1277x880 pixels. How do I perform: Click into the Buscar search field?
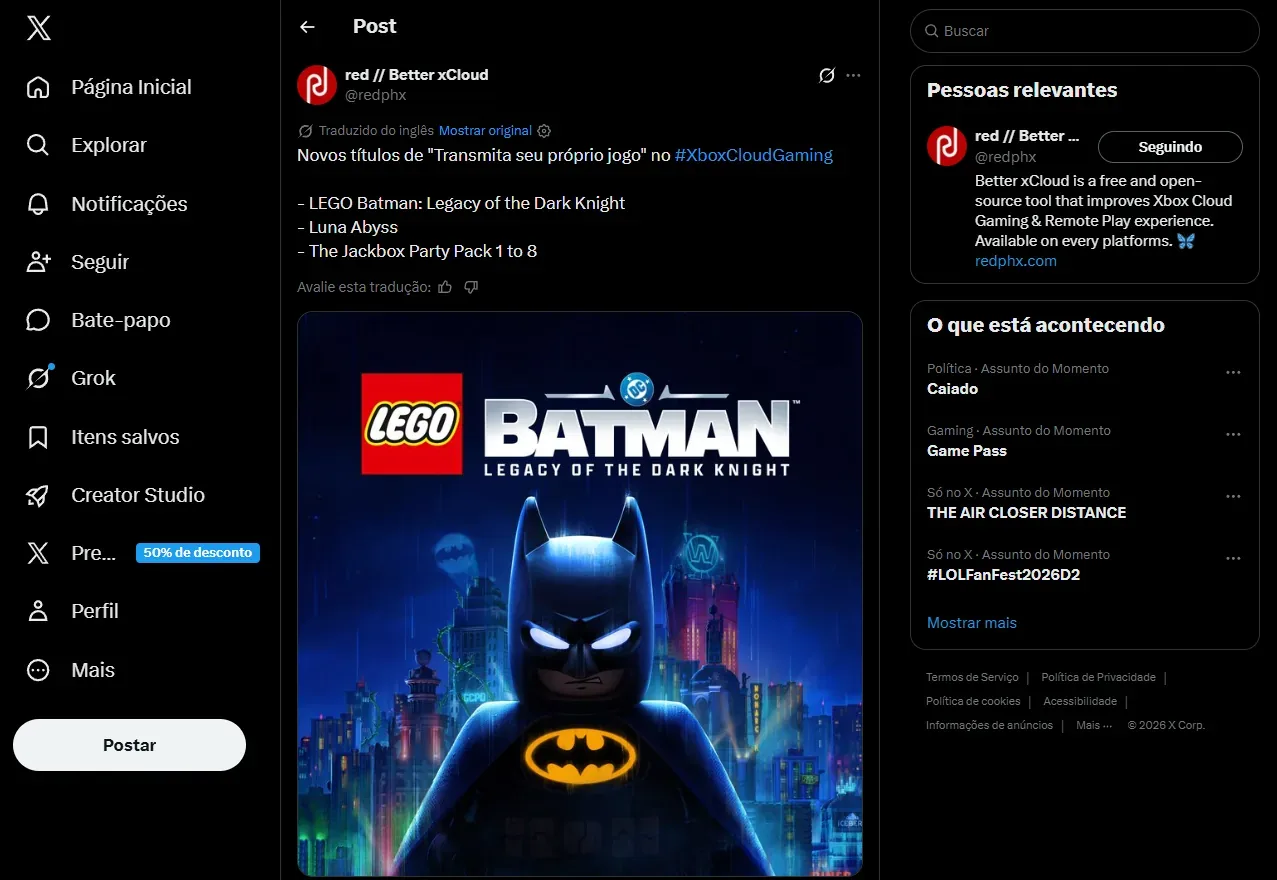pyautogui.click(x=1084, y=31)
